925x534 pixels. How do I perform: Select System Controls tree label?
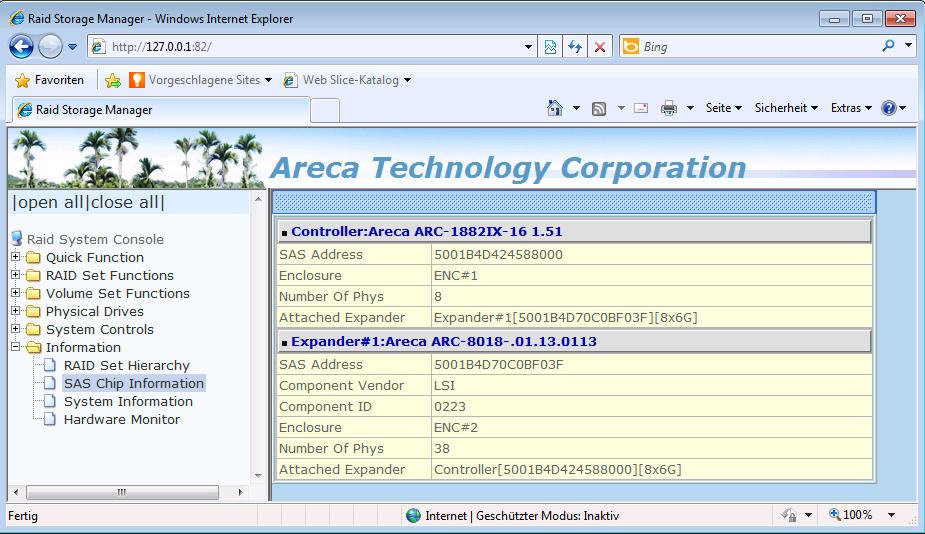pyautogui.click(x=100, y=329)
